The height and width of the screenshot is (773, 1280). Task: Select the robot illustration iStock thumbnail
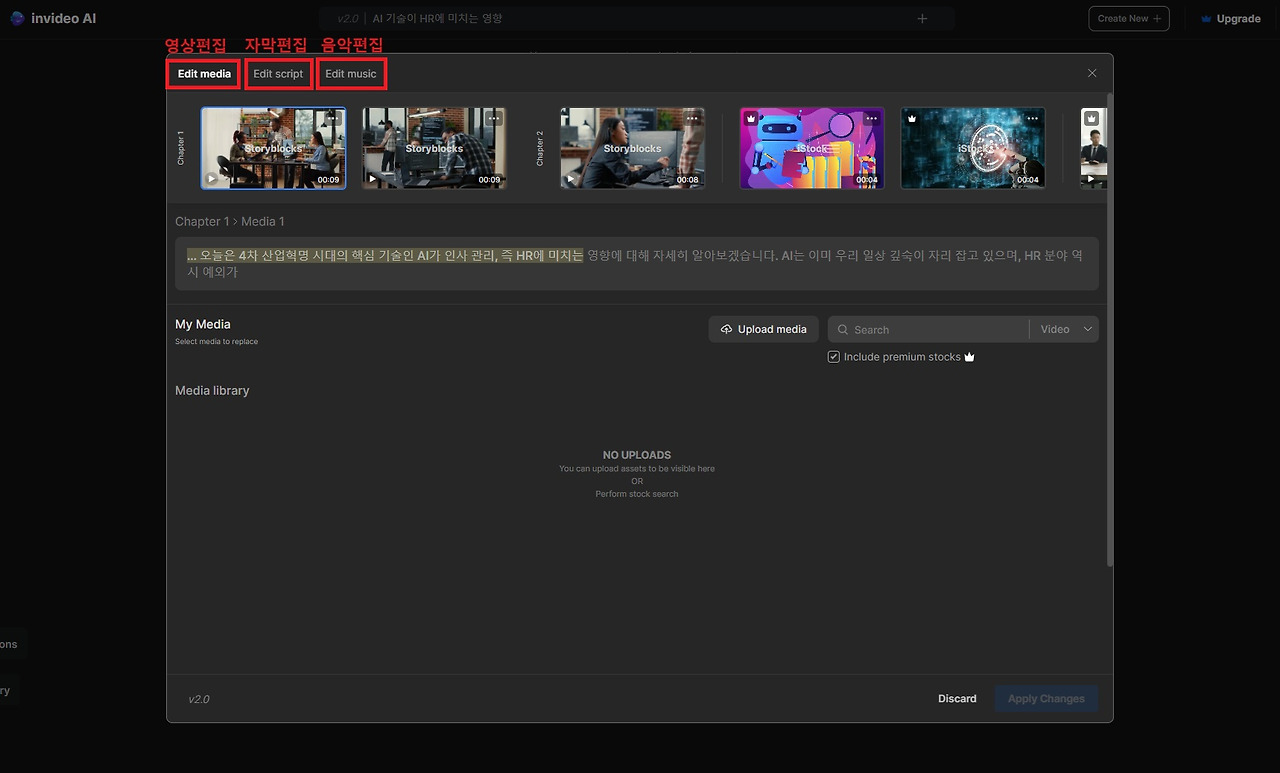812,148
